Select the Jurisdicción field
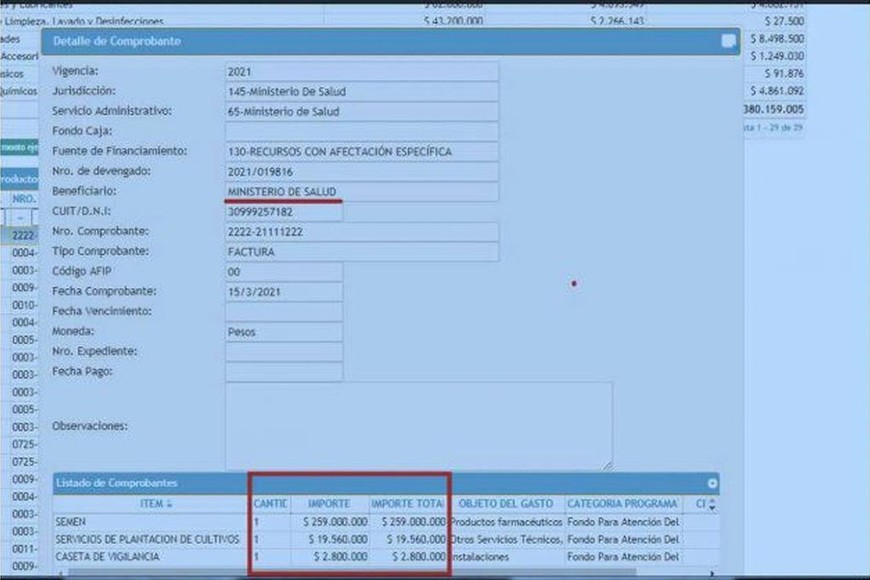This screenshot has height=580, width=870. pos(361,92)
